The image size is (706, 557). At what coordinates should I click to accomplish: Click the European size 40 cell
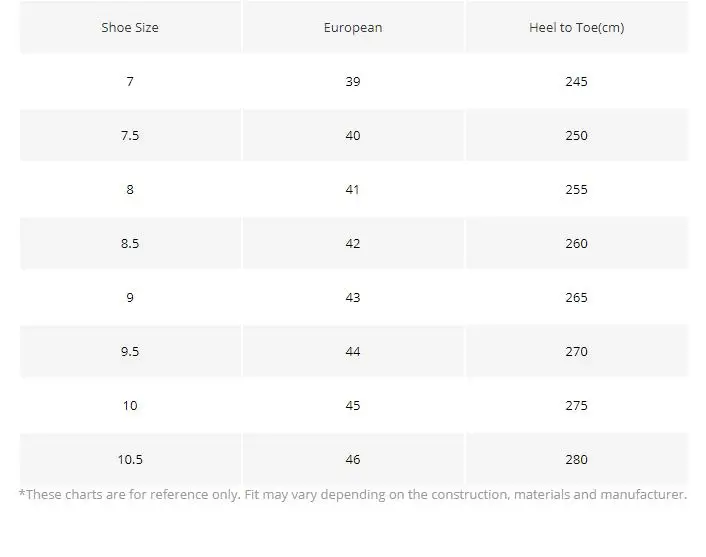tap(353, 136)
